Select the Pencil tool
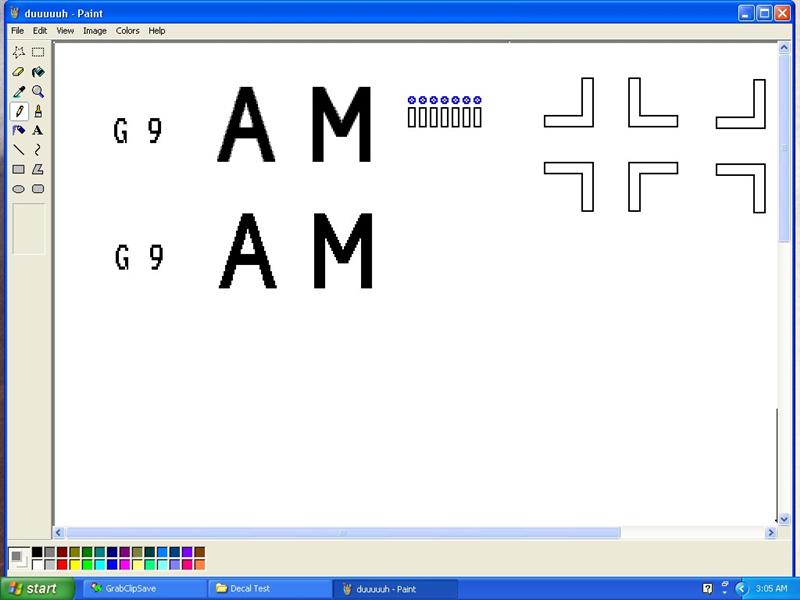Screen dimensions: 800x600 (x=19, y=111)
